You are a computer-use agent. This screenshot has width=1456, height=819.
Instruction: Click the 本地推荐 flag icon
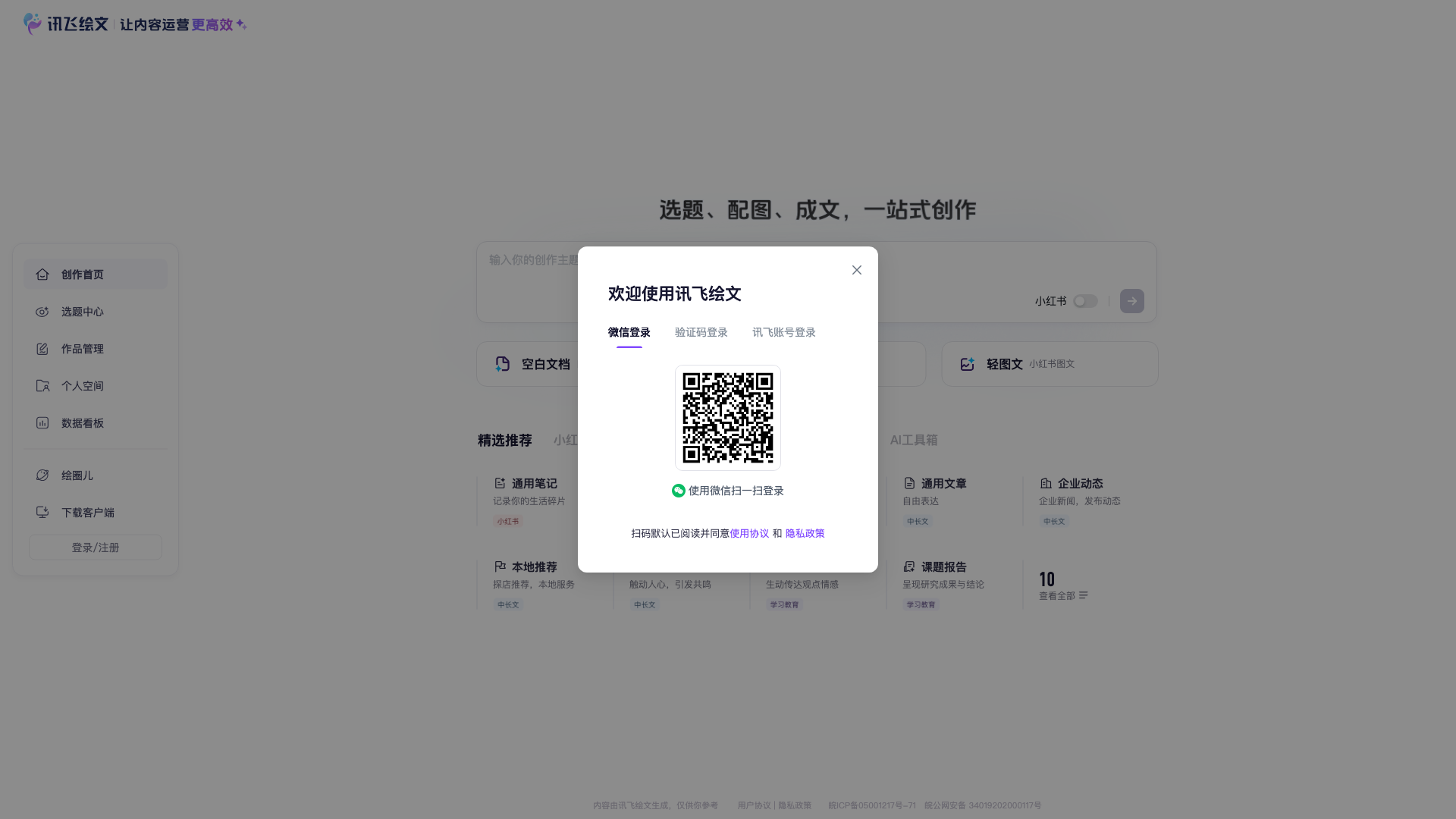[500, 566]
